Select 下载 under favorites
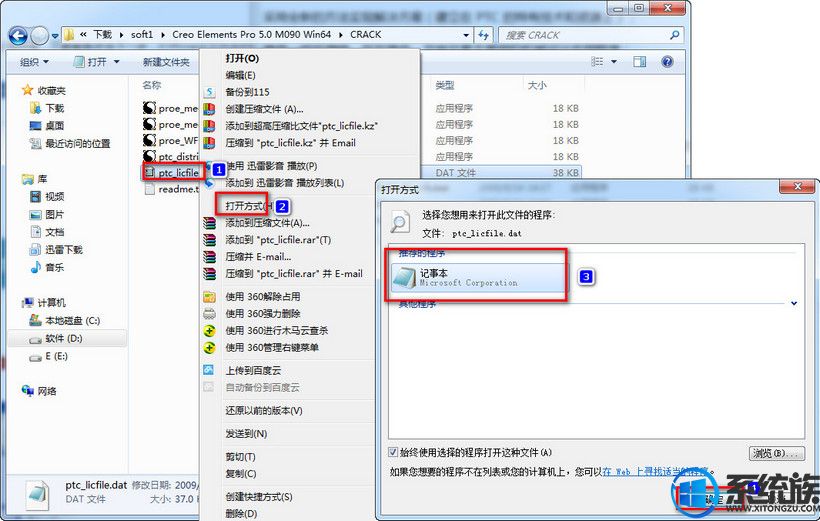820x521 pixels. click(47, 108)
